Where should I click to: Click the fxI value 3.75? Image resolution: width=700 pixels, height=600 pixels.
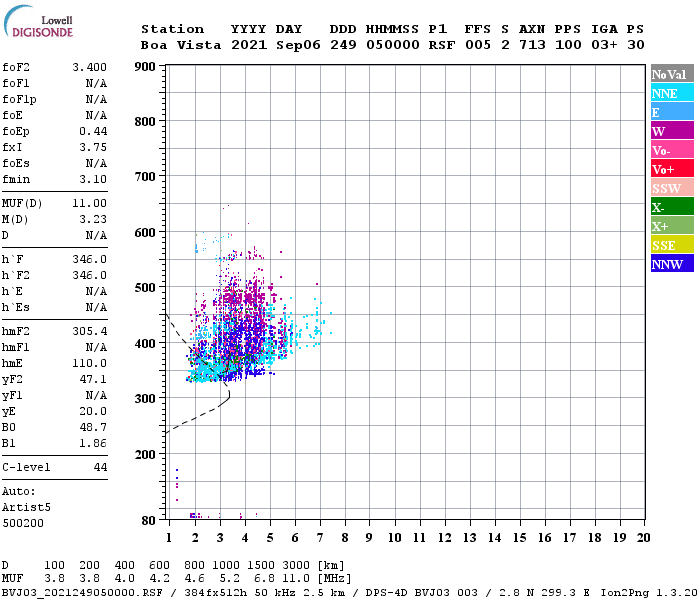click(x=93, y=147)
